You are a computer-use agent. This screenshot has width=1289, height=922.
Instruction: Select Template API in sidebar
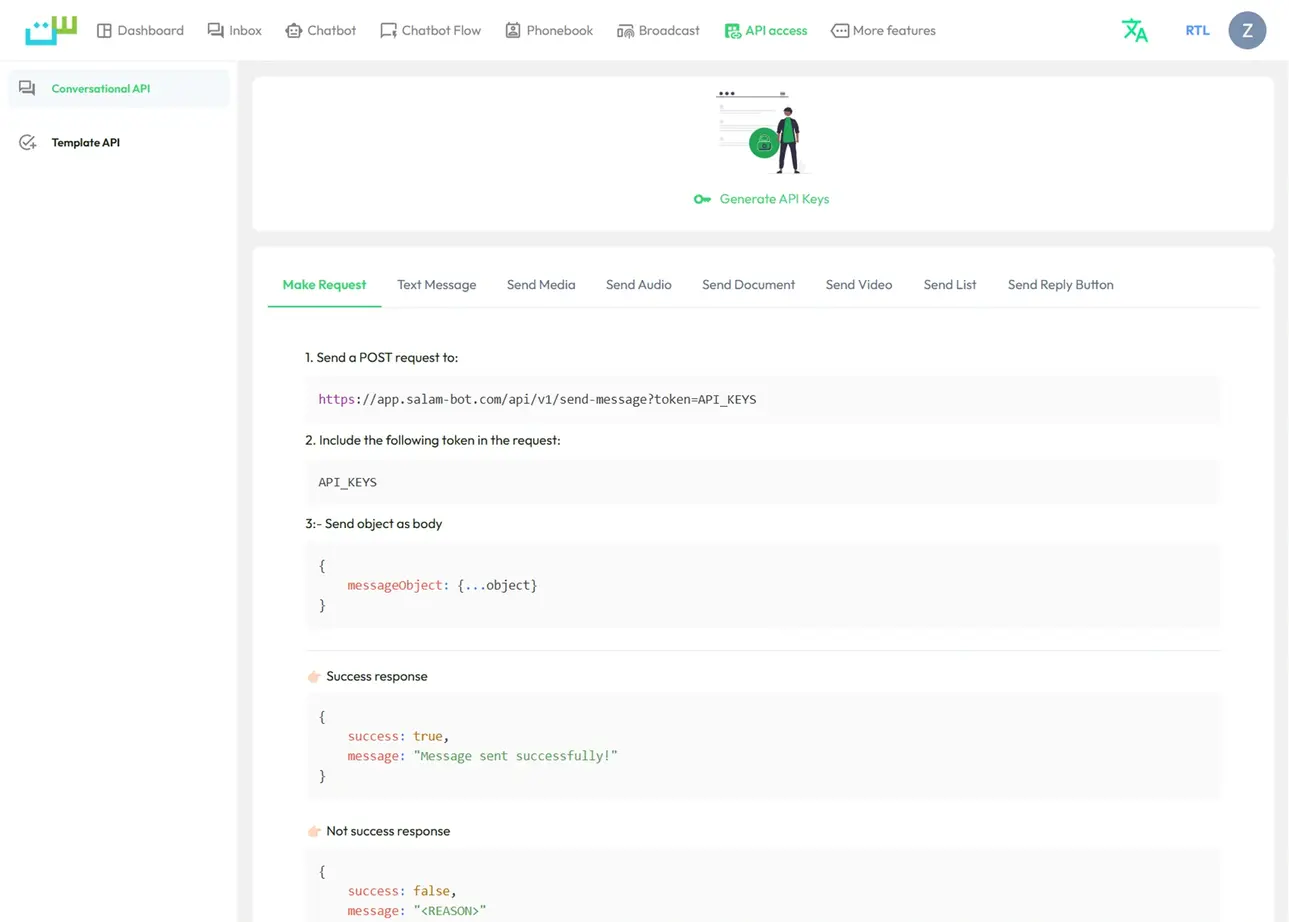[x=119, y=142]
